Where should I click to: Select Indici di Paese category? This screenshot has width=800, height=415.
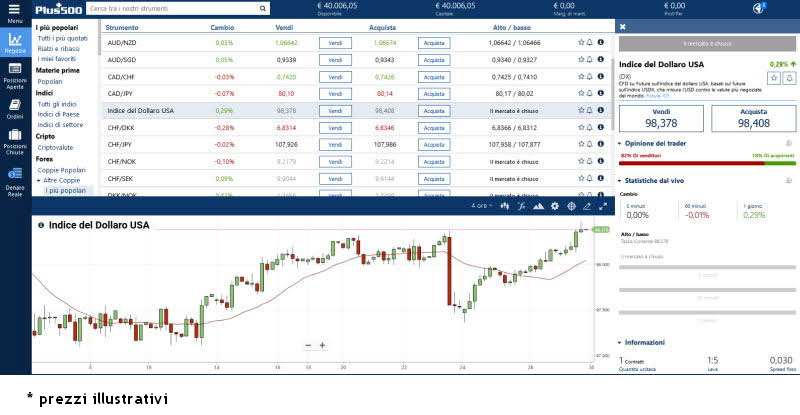[58, 114]
